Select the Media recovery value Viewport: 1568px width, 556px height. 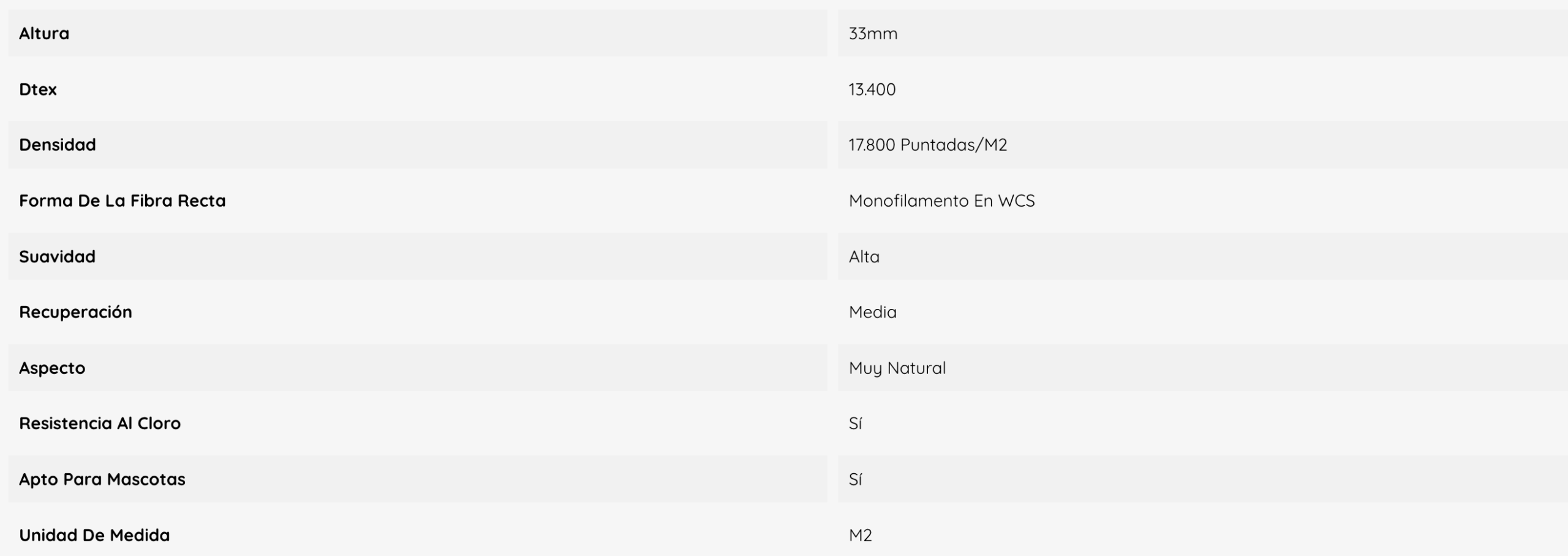[x=872, y=312]
